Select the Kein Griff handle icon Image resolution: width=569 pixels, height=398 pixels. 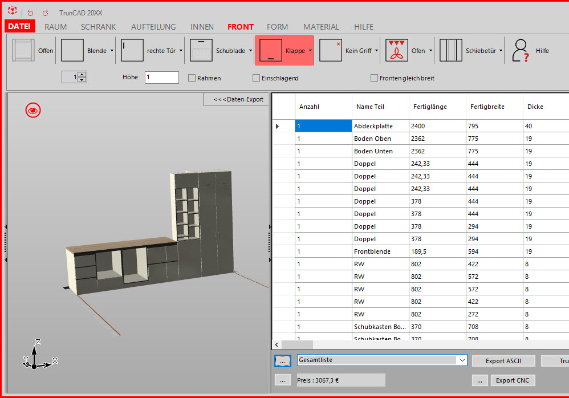[x=330, y=50]
